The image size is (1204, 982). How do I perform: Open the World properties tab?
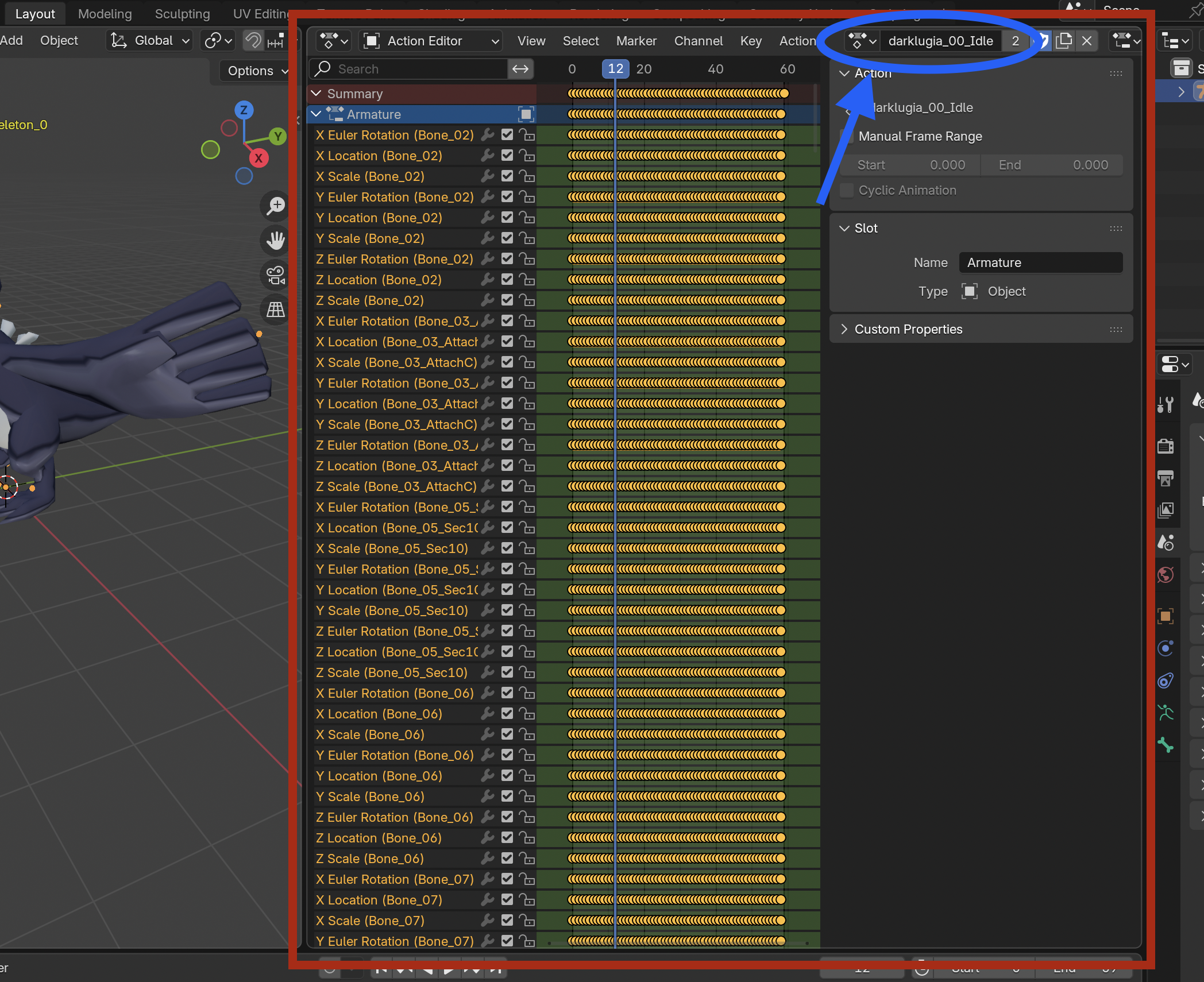(1166, 574)
